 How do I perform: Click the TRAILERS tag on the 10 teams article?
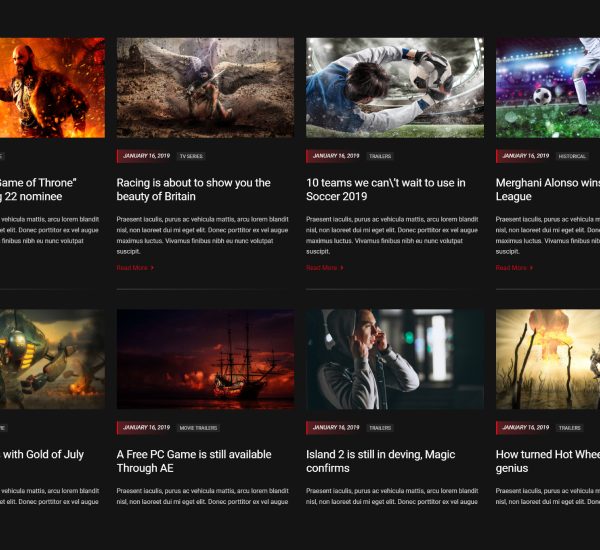tap(380, 156)
